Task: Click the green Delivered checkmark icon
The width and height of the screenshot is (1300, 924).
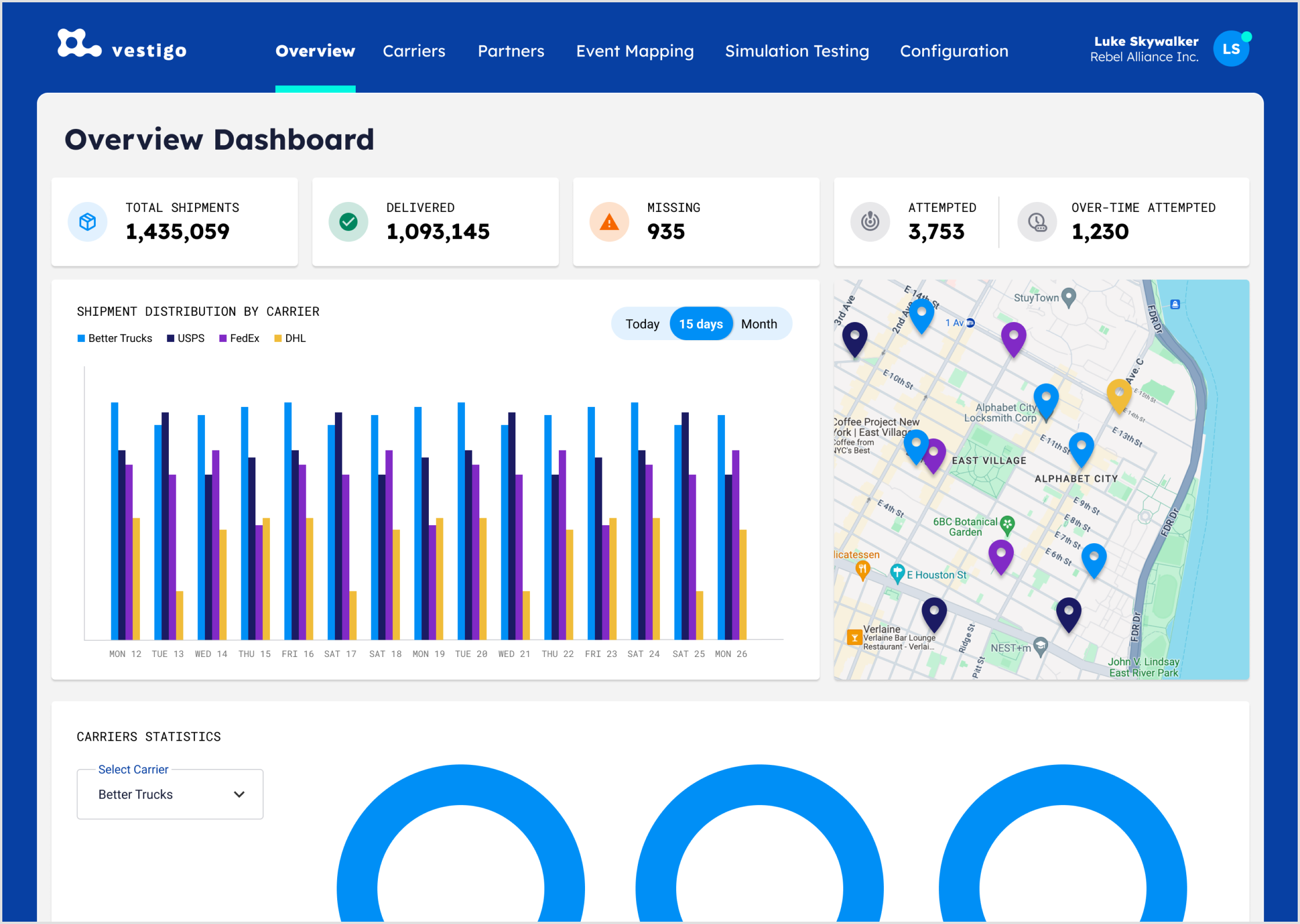Action: pyautogui.click(x=349, y=222)
